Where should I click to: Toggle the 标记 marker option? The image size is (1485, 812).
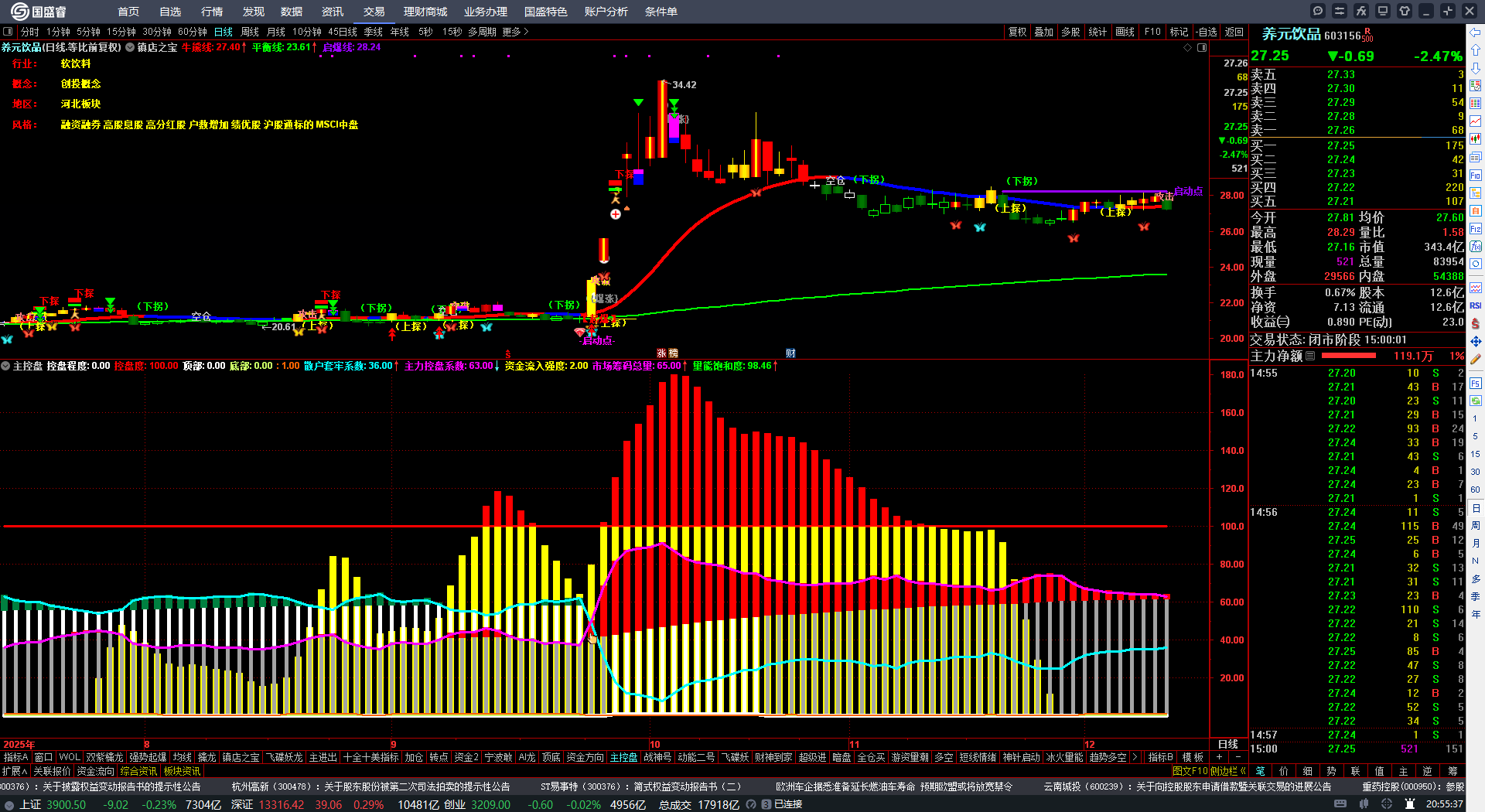1179,32
